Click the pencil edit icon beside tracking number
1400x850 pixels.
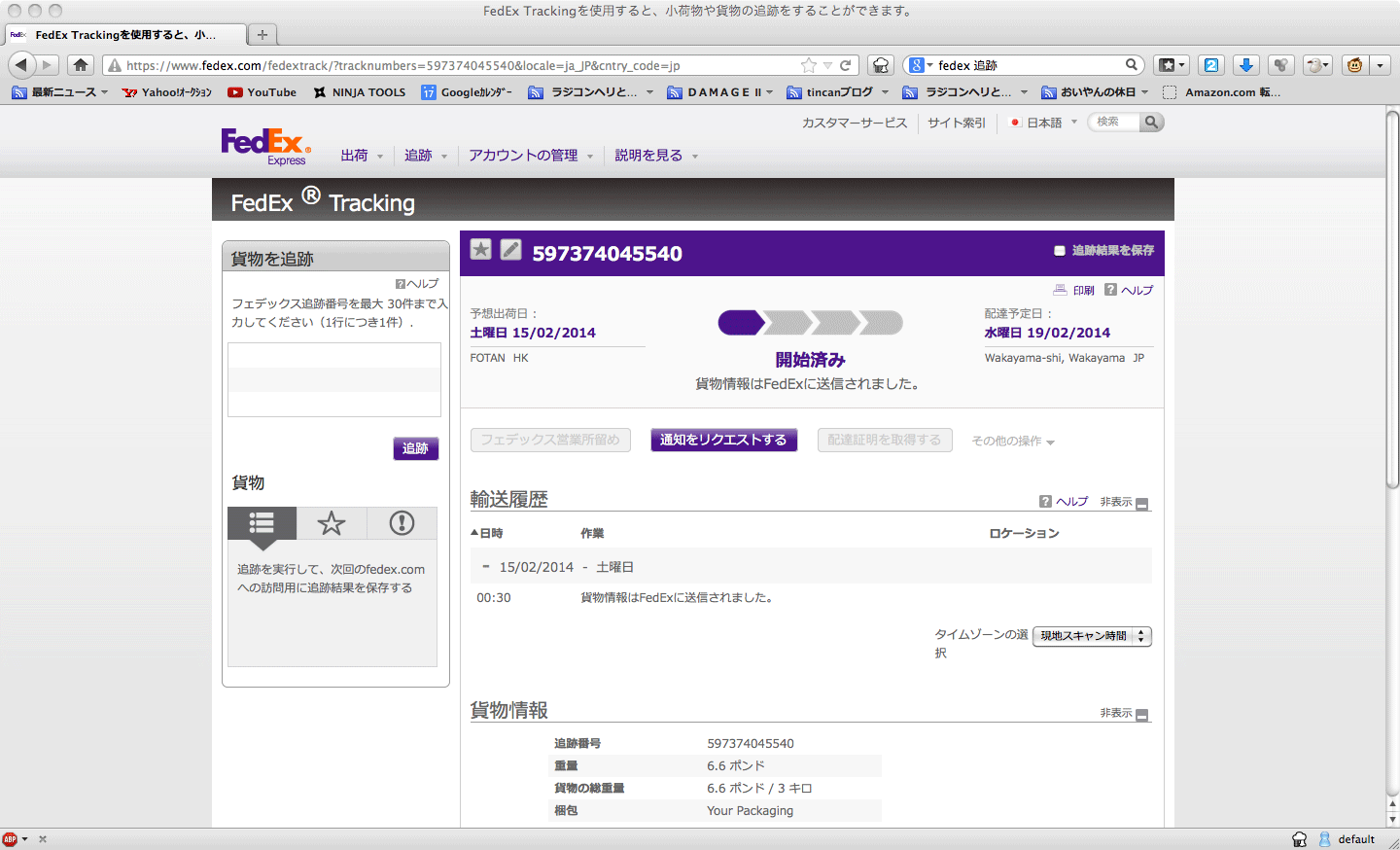[x=510, y=249]
